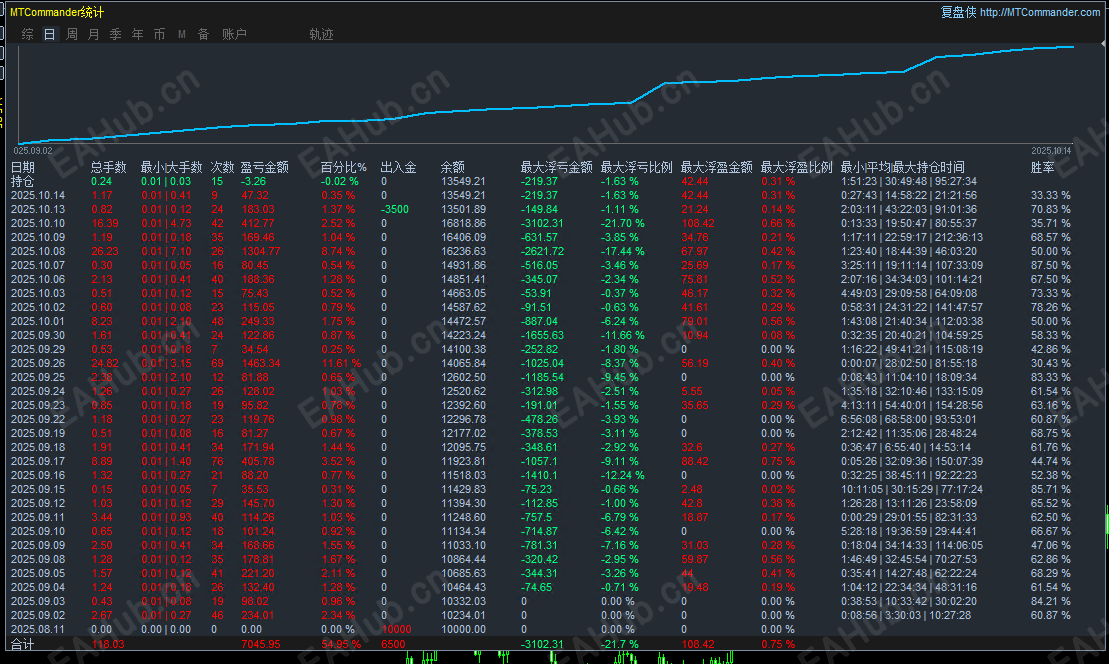Click the 最大浮盈比例 column header
The image size is (1109, 664).
[x=796, y=168]
